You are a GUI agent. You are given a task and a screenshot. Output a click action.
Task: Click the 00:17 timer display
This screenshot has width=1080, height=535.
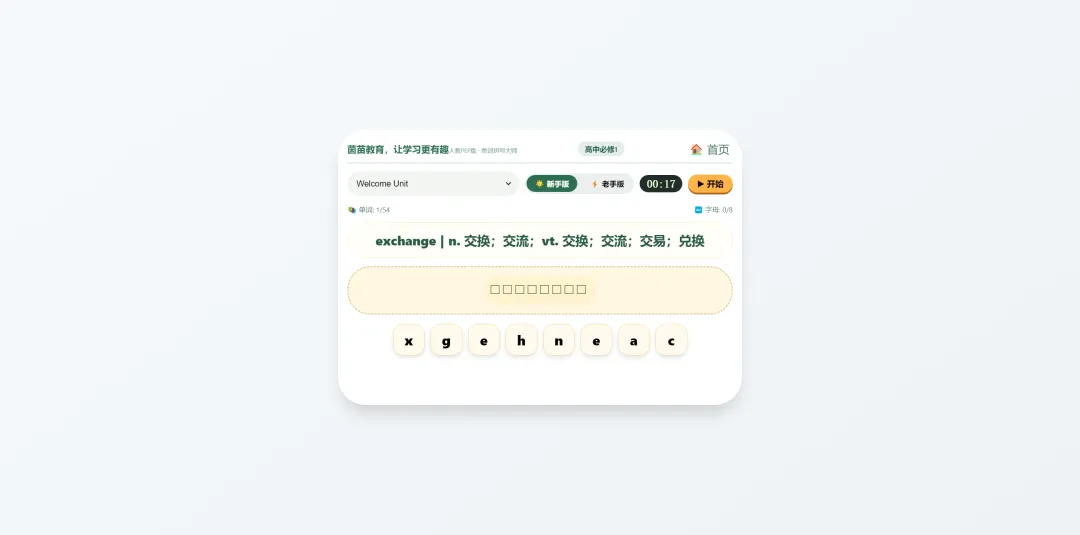[661, 184]
